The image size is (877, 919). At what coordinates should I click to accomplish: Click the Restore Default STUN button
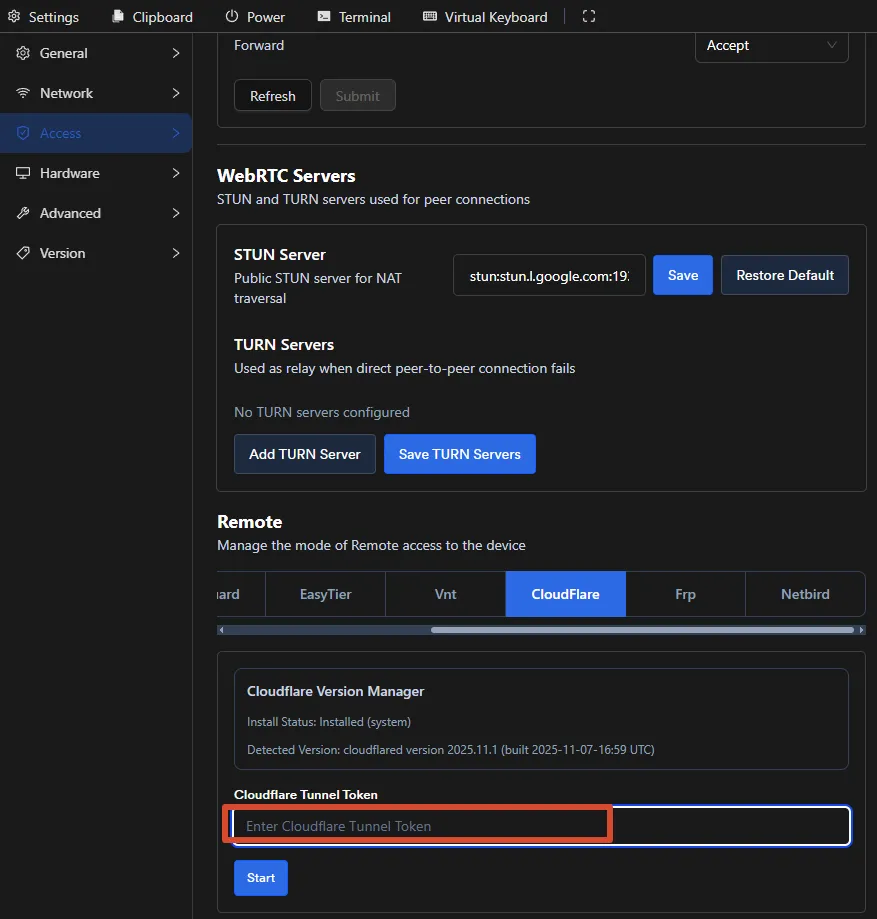tap(785, 275)
